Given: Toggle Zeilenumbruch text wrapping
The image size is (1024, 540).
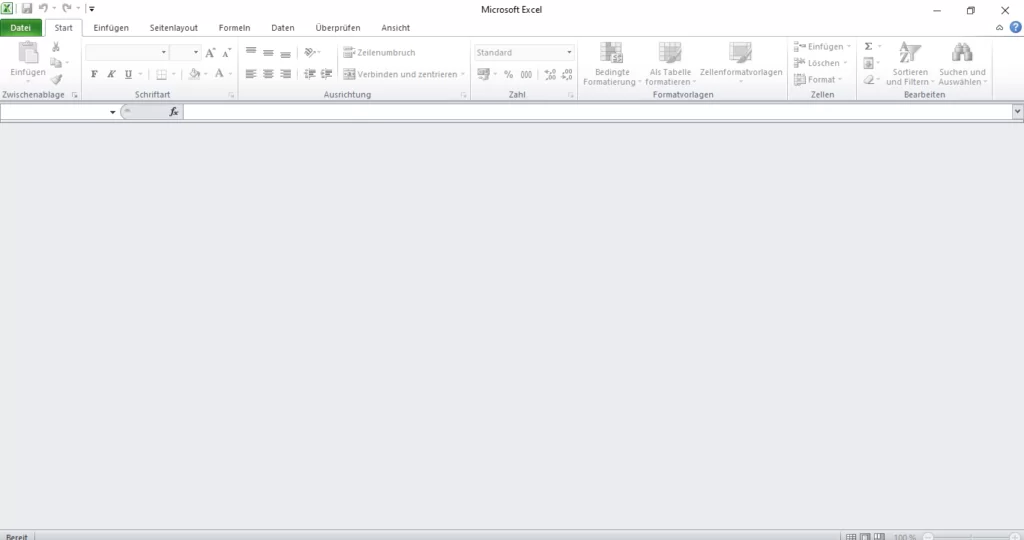Looking at the screenshot, I should 378,52.
